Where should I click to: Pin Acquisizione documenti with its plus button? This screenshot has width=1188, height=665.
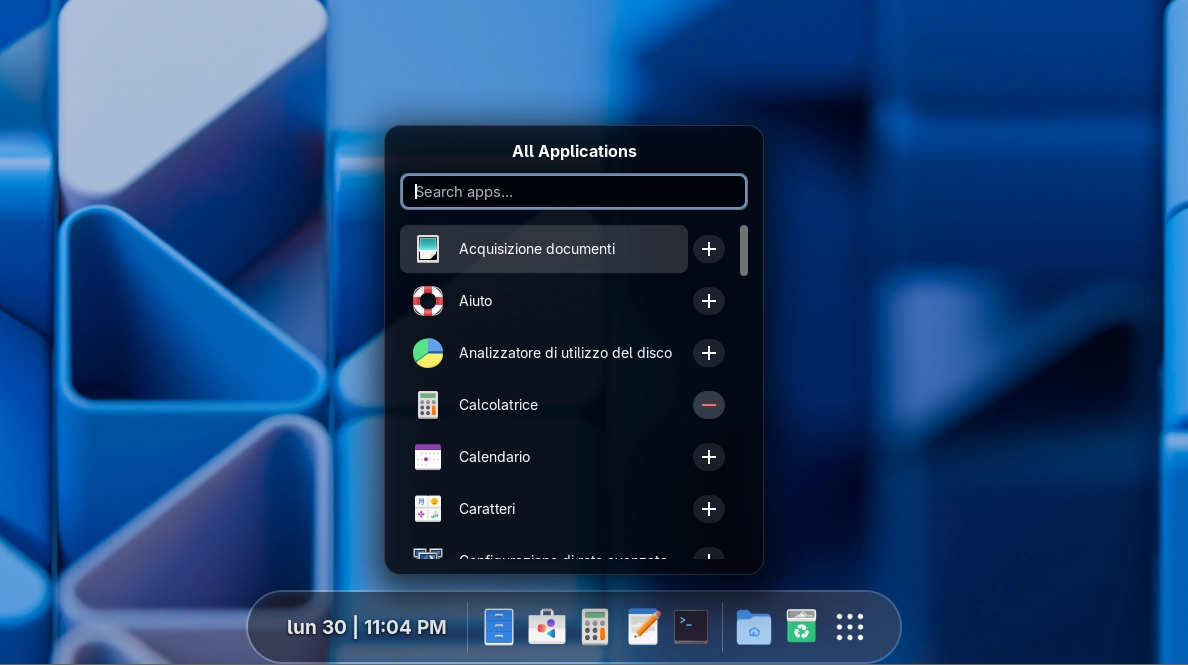[x=709, y=249]
